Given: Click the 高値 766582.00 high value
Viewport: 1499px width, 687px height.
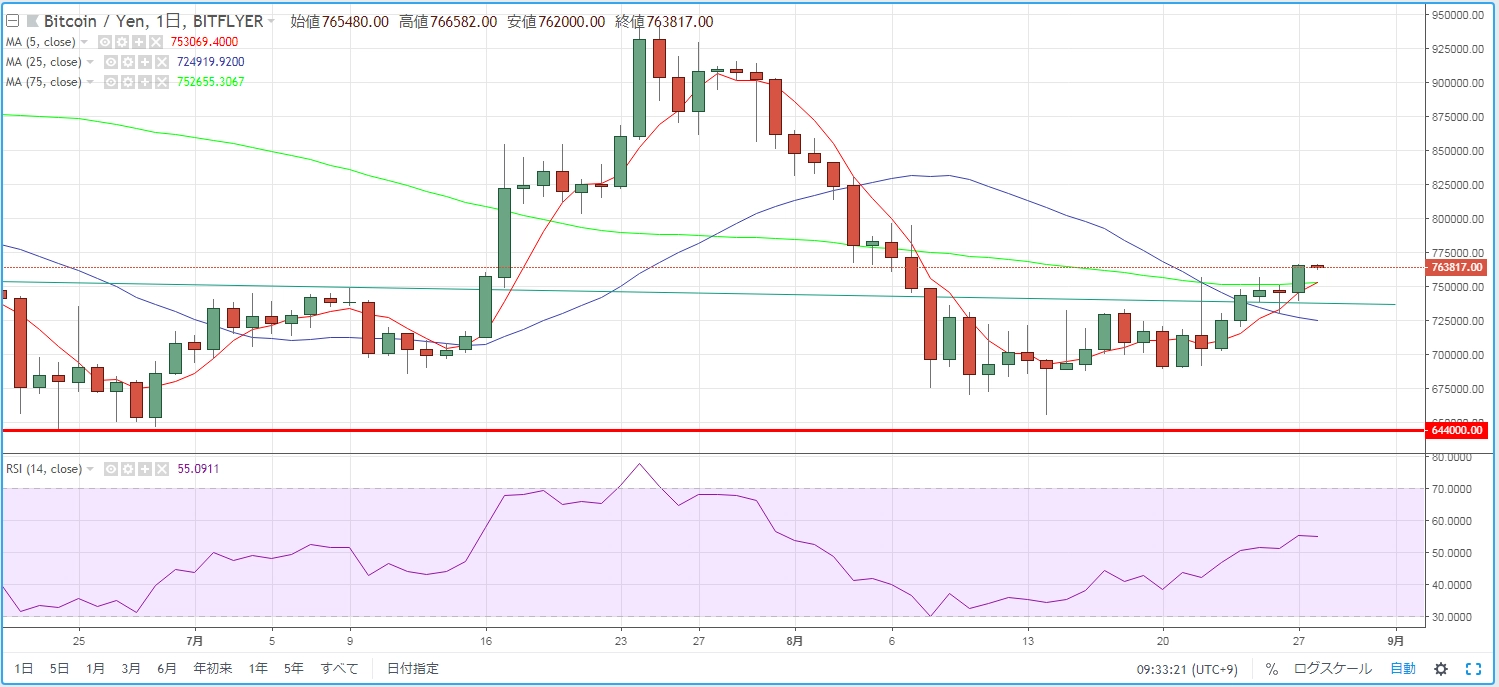Looking at the screenshot, I should click(x=447, y=21).
